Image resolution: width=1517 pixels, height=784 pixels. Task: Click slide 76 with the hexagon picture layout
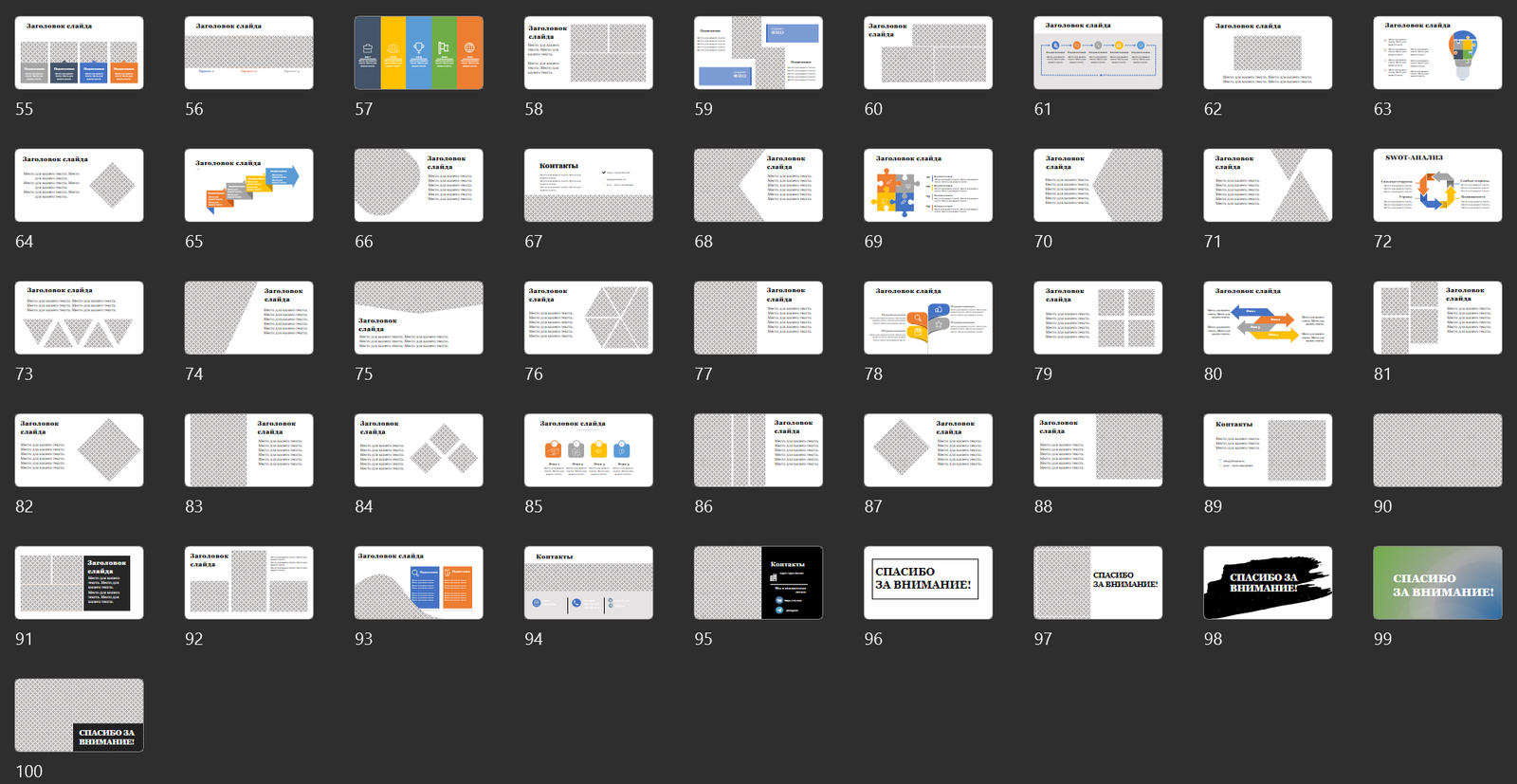588,318
